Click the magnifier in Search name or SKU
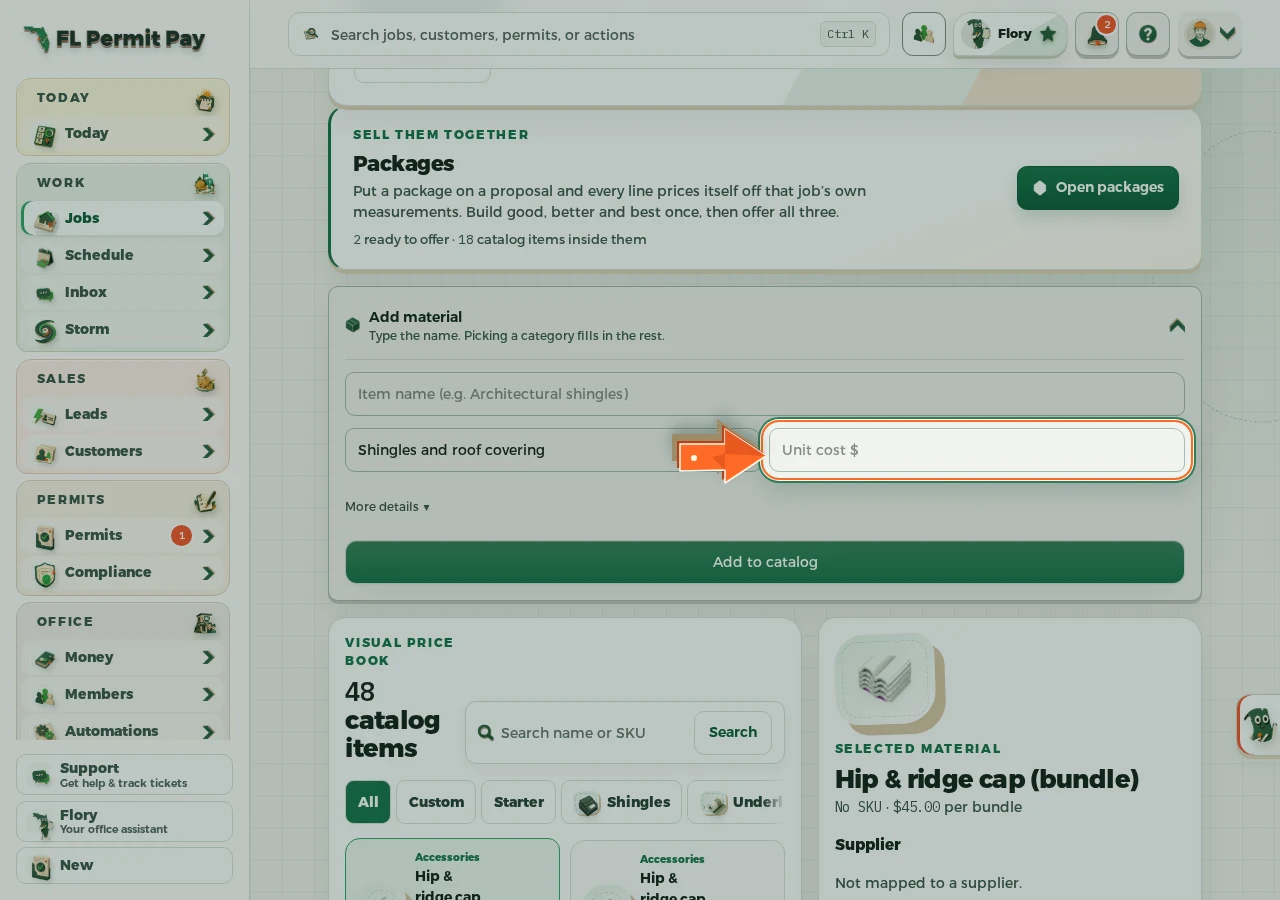Image resolution: width=1280 pixels, height=900 pixels. click(486, 733)
